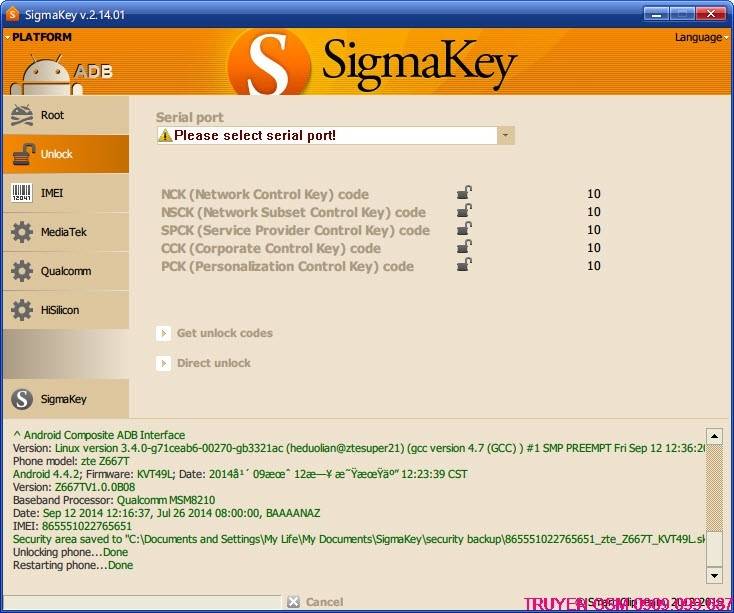This screenshot has height=613, width=734.
Task: Click the log scrollbar down arrow
Action: coord(714,575)
